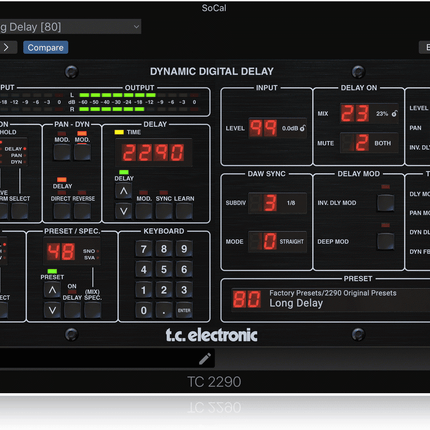The height and width of the screenshot is (430, 430).
Task: Increase delay time with the DELAY up arrow
Action: coord(124,191)
